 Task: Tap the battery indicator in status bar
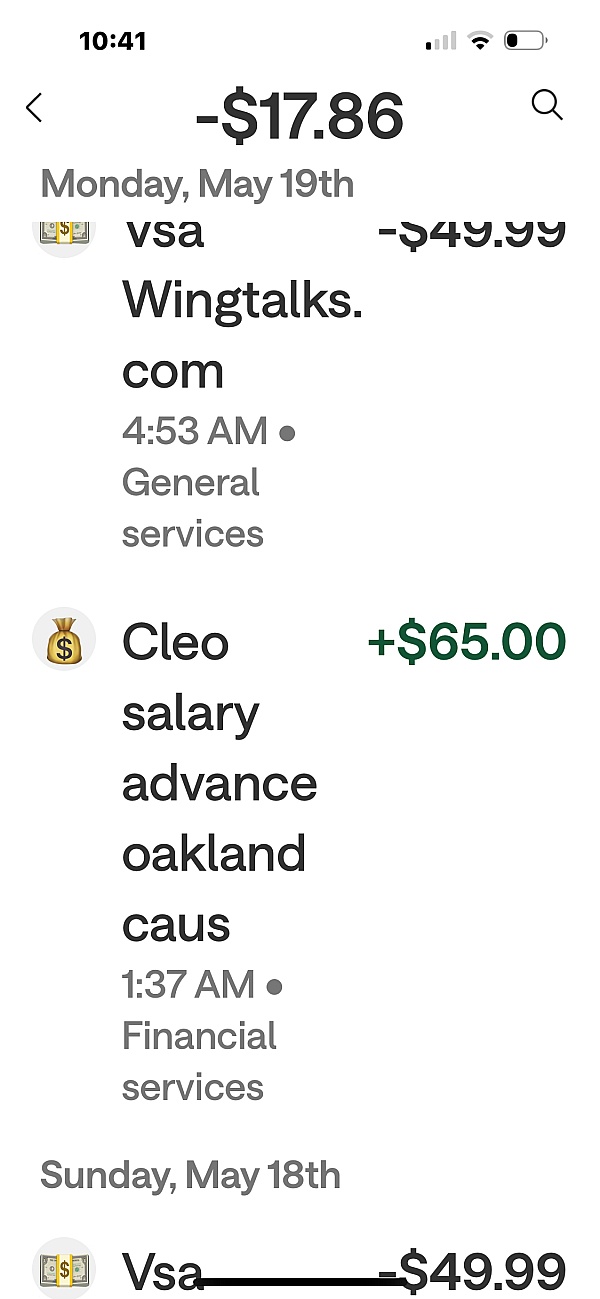point(525,41)
